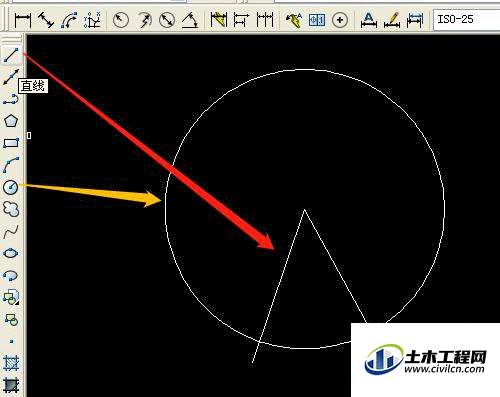Select the Polygon tool
Screen dimensions: 500x397
[x=11, y=121]
